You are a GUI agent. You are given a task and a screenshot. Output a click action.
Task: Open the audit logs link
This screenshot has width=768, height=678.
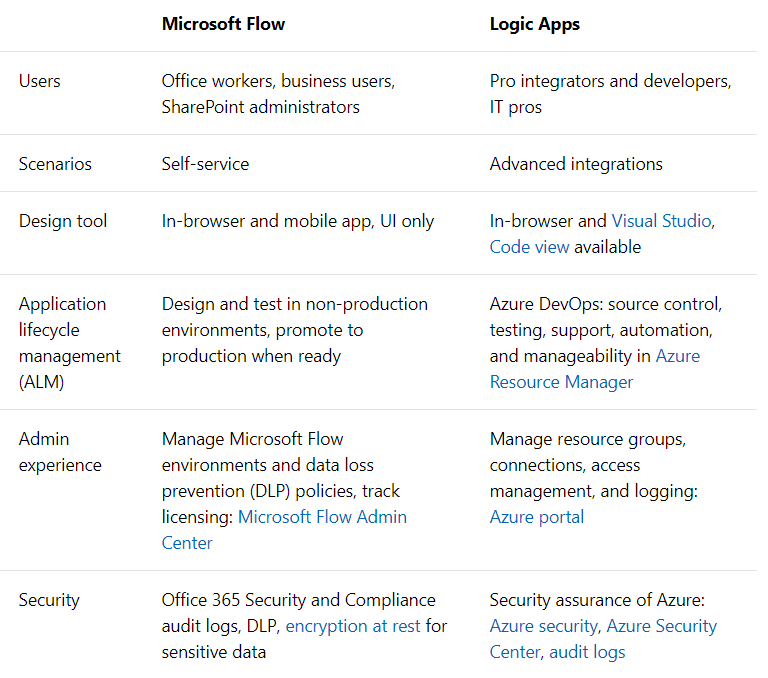[587, 652]
